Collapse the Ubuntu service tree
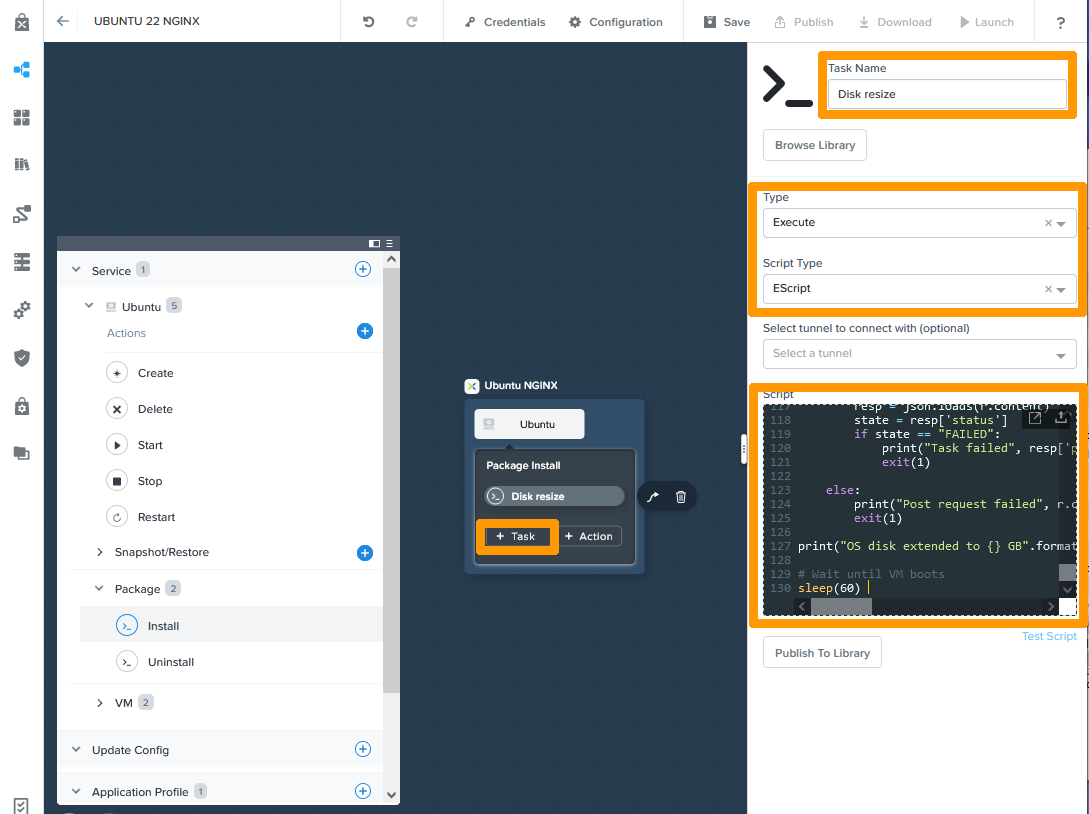The height and width of the screenshot is (814, 1089). pos(88,307)
